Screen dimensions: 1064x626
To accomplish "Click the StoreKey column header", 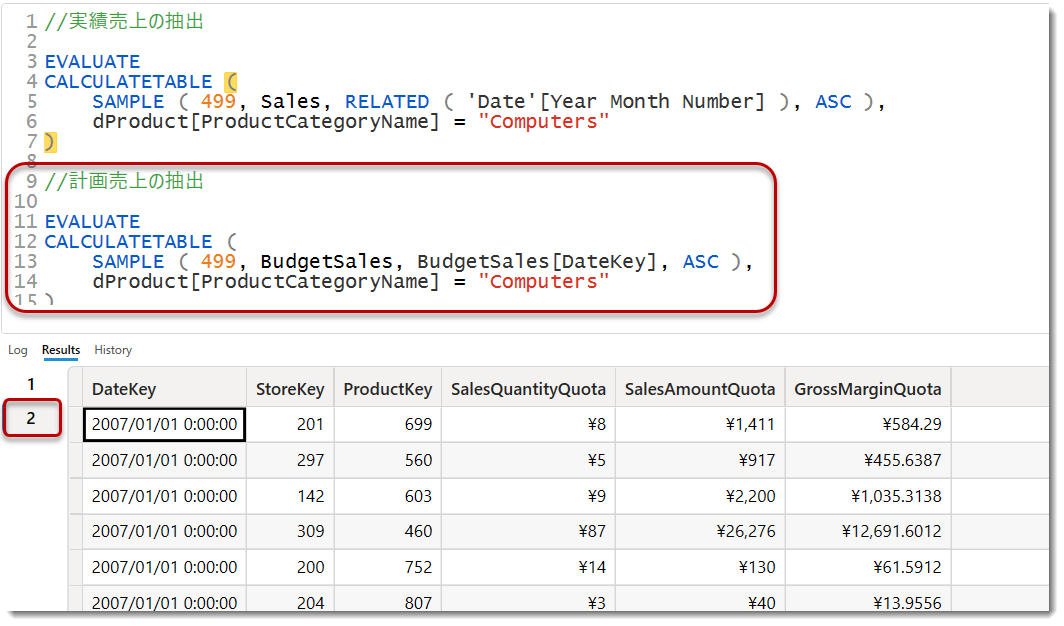I will point(290,389).
